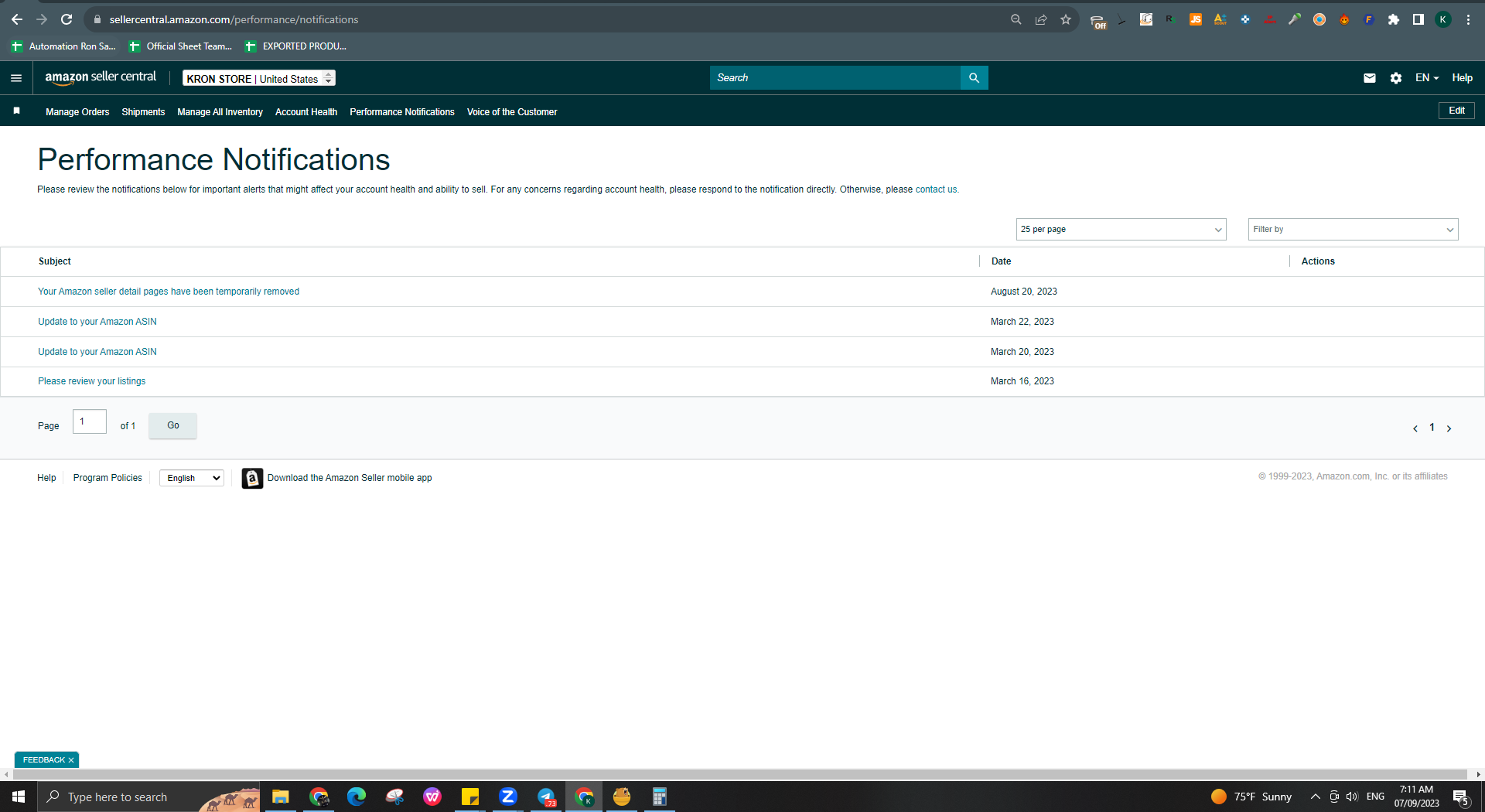The height and width of the screenshot is (812, 1485).
Task: Go to next page with right chevron
Action: (1449, 428)
